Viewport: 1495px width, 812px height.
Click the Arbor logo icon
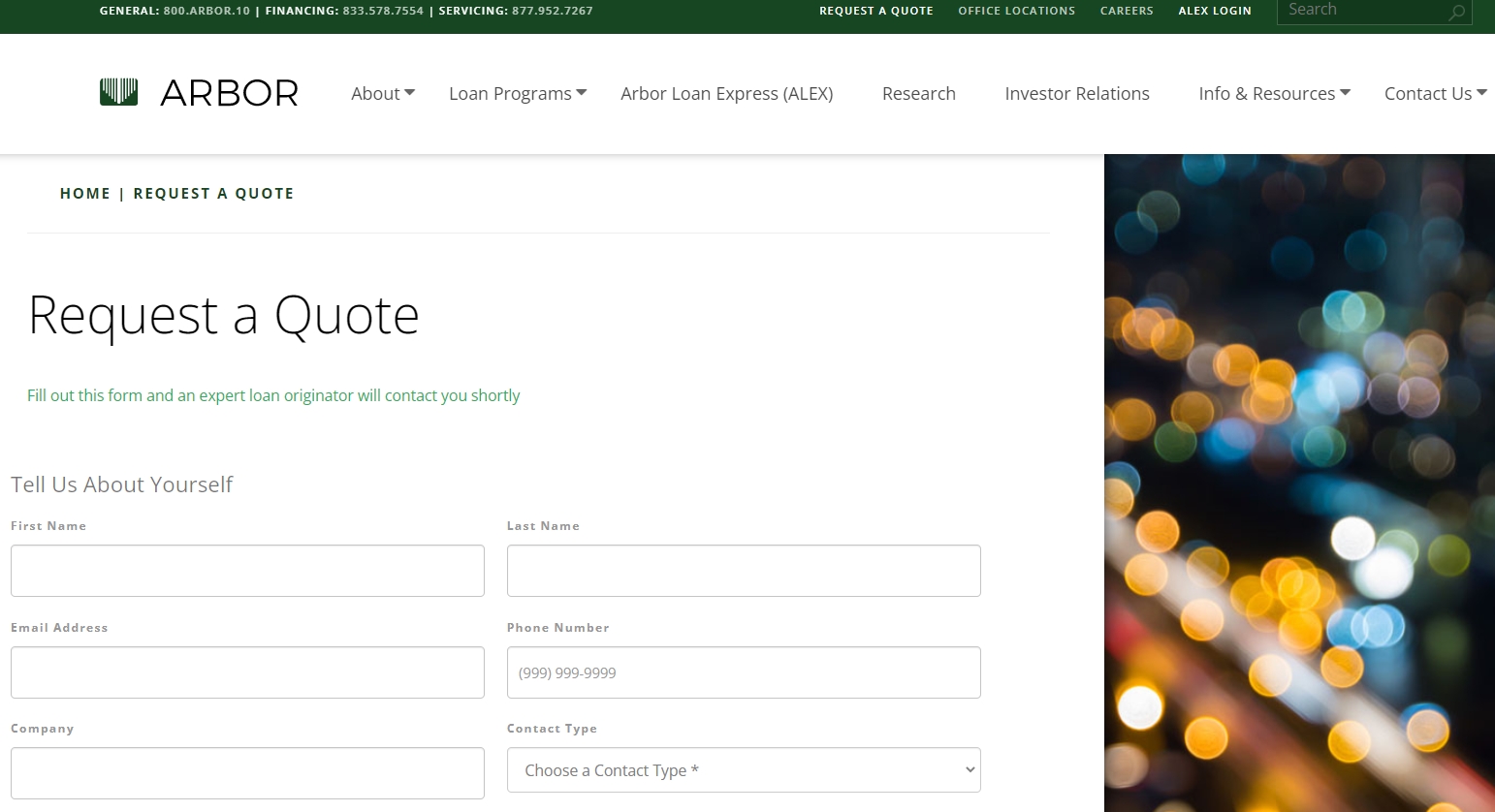pos(118,93)
